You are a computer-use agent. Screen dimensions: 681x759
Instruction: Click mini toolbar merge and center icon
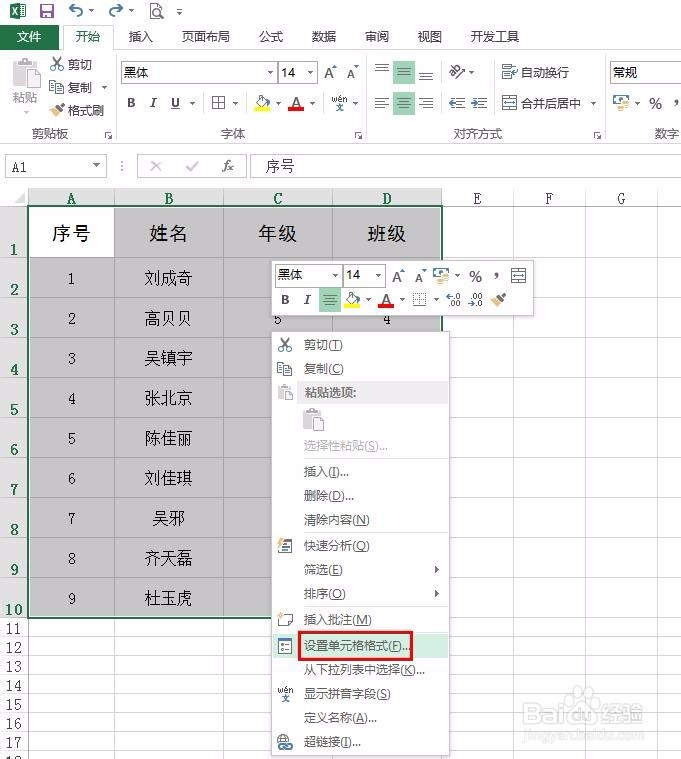tap(518, 275)
